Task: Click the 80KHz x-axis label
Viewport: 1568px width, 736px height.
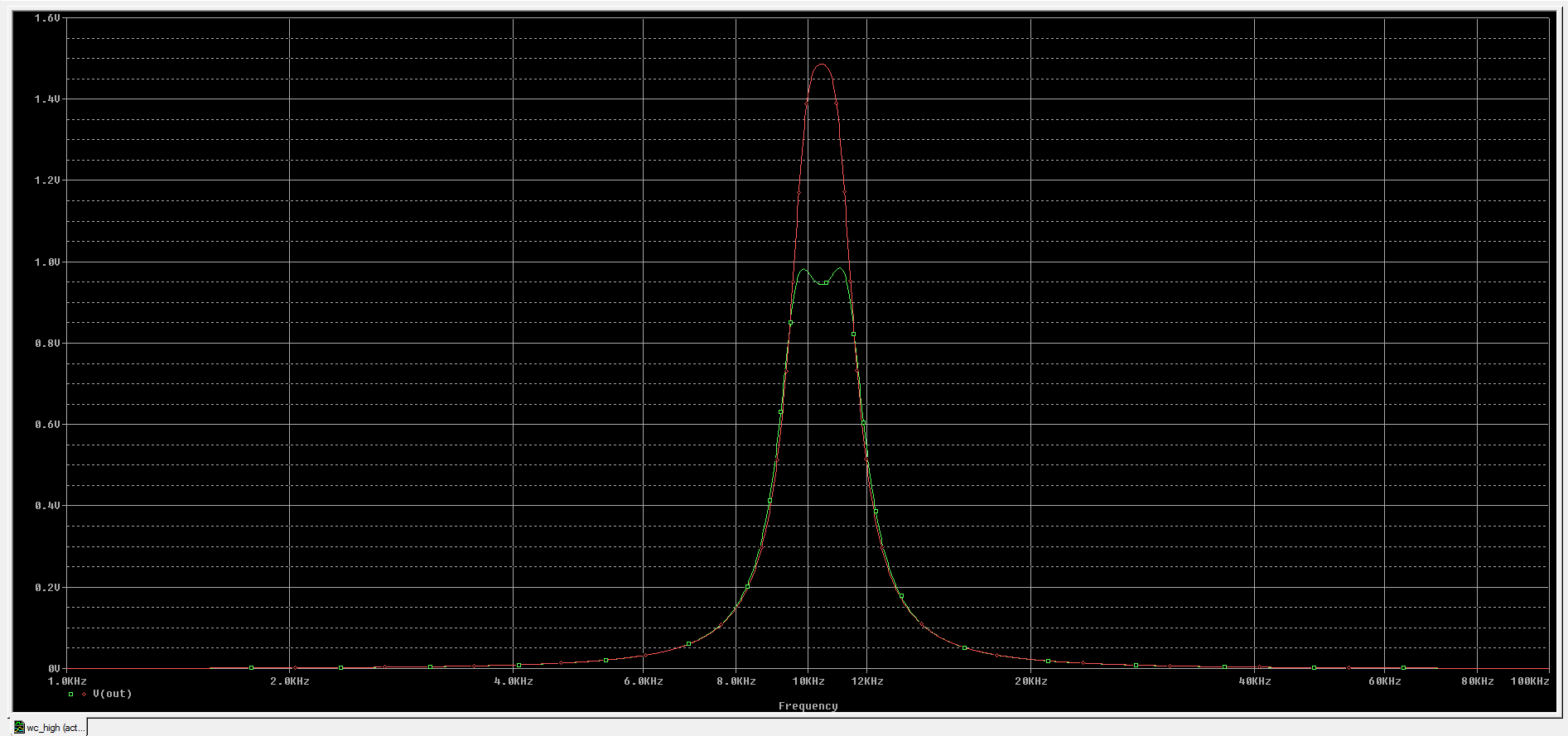Action: (1478, 681)
